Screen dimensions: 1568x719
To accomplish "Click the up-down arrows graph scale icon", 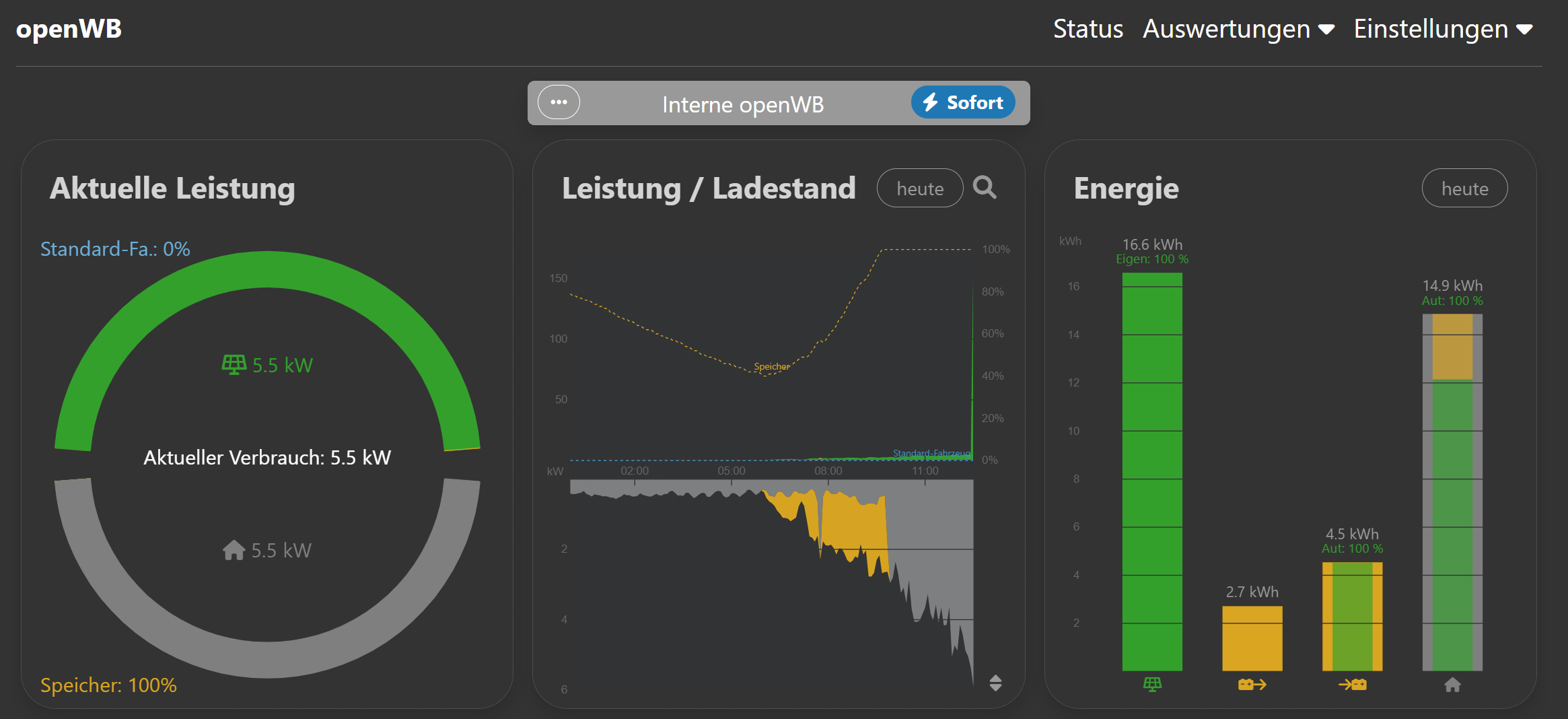I will (996, 683).
